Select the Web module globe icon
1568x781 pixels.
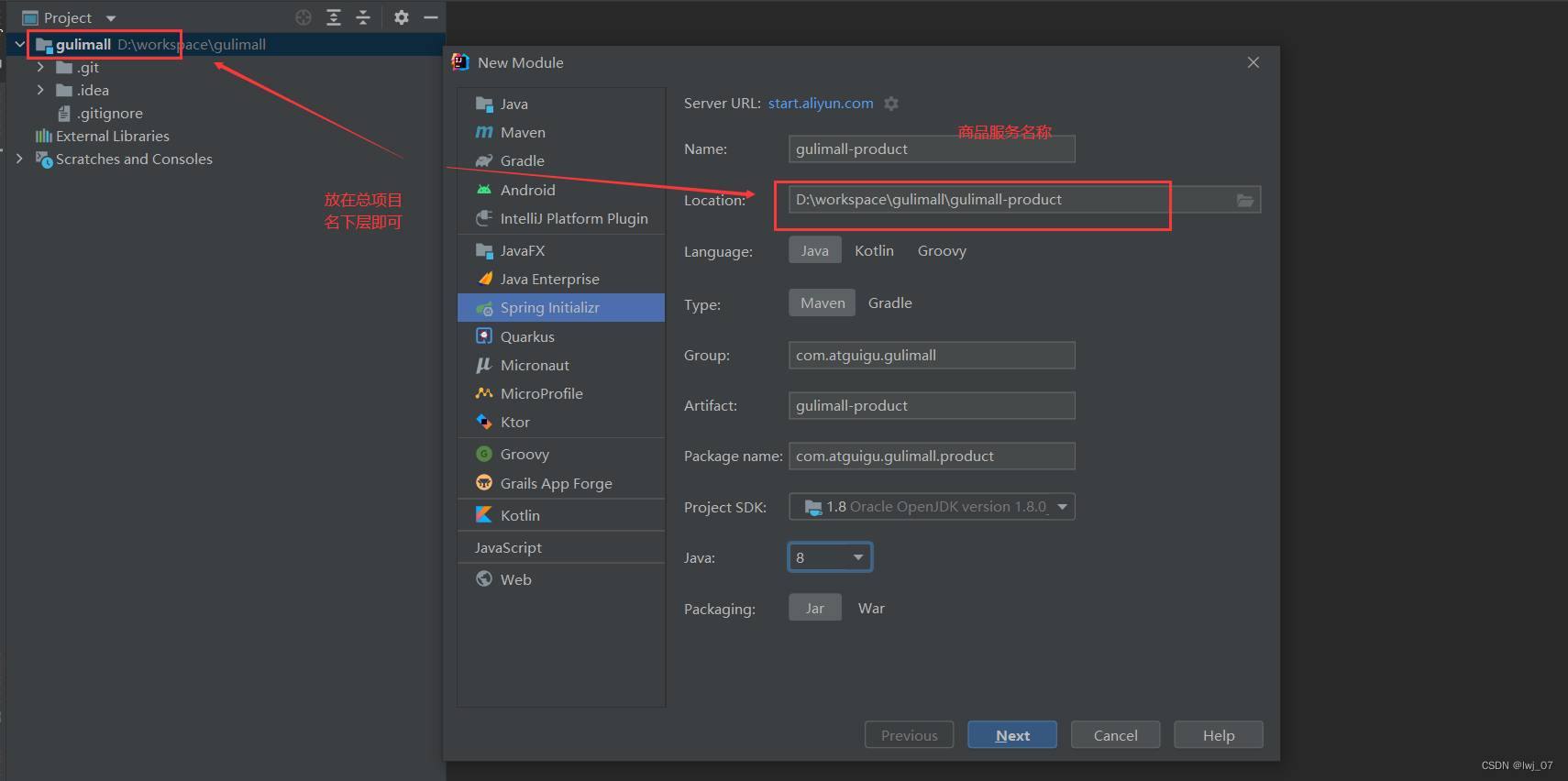[484, 579]
